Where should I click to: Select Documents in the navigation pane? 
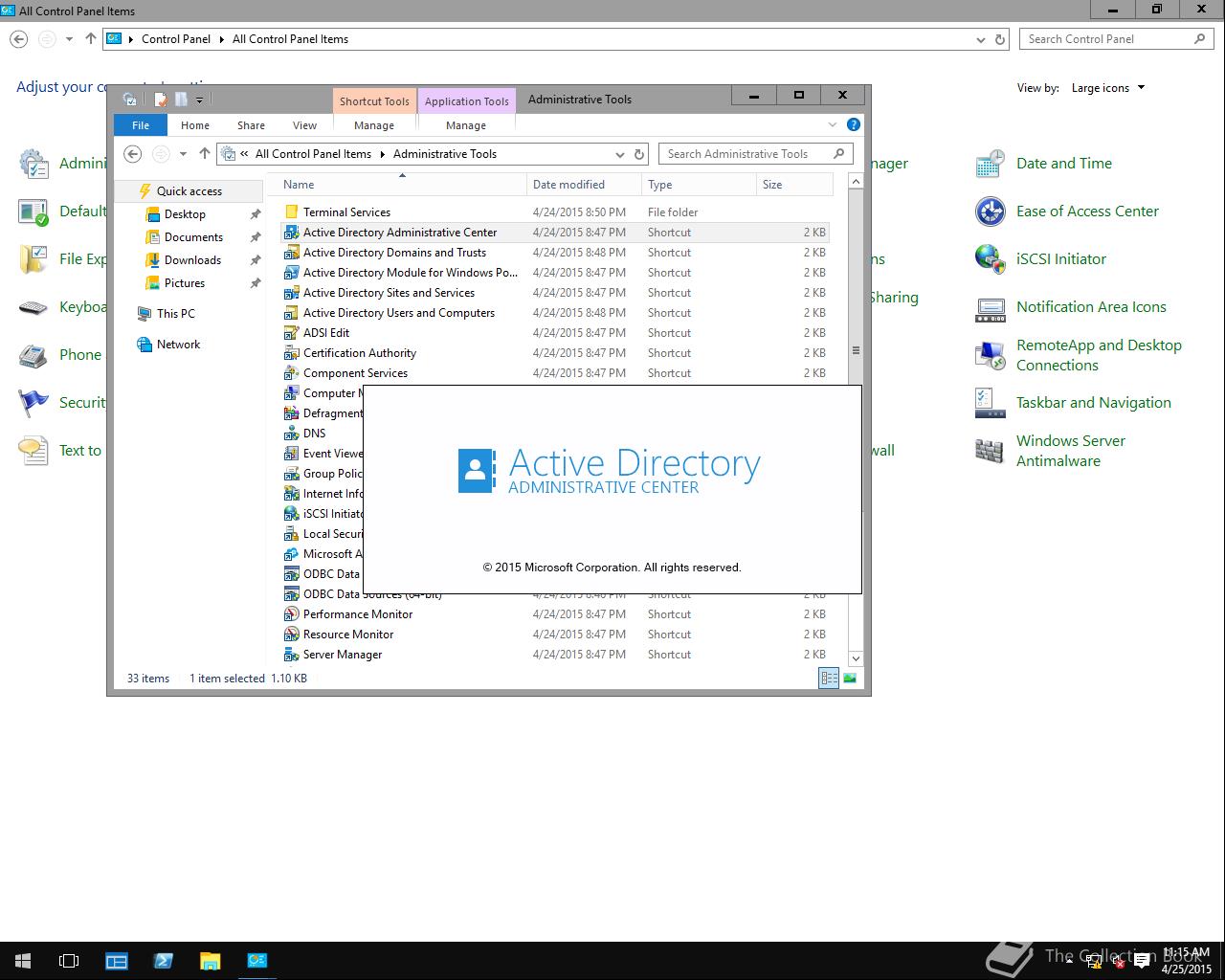click(x=193, y=237)
